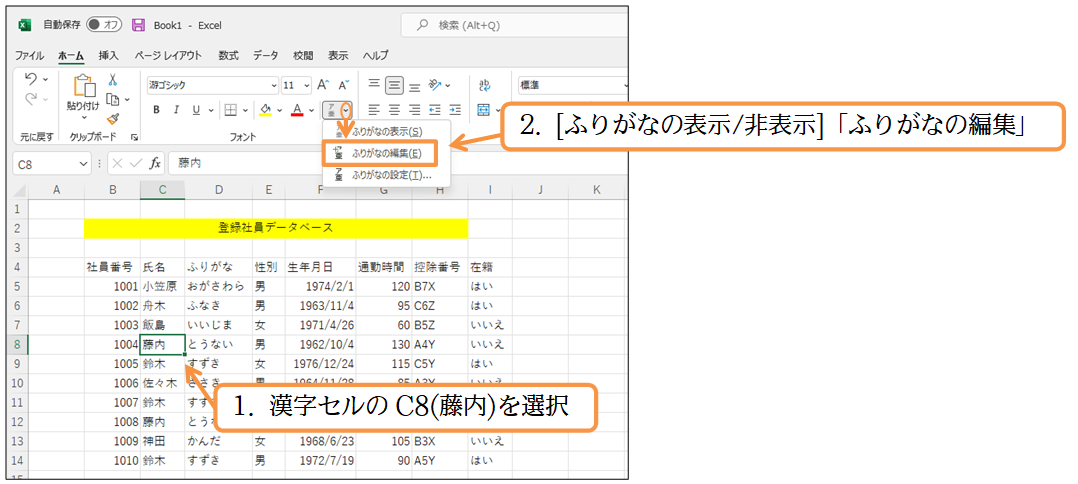The height and width of the screenshot is (484, 1078).
Task: Click the red font color swatch button
Action: pos(296,110)
